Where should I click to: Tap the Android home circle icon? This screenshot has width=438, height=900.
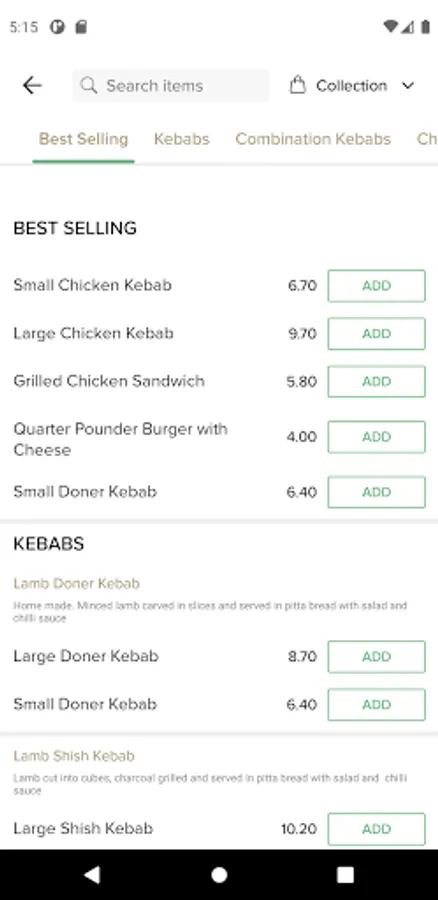[x=219, y=875]
